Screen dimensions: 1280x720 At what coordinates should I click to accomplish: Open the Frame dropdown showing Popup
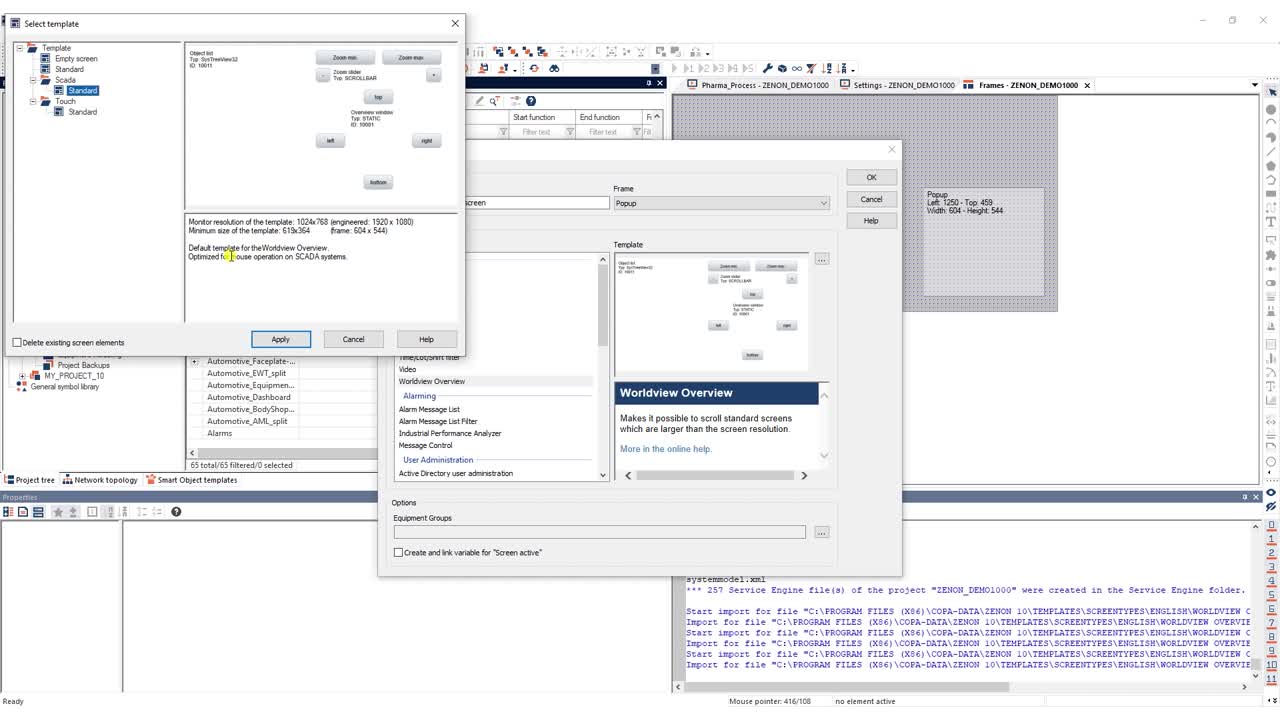(721, 203)
